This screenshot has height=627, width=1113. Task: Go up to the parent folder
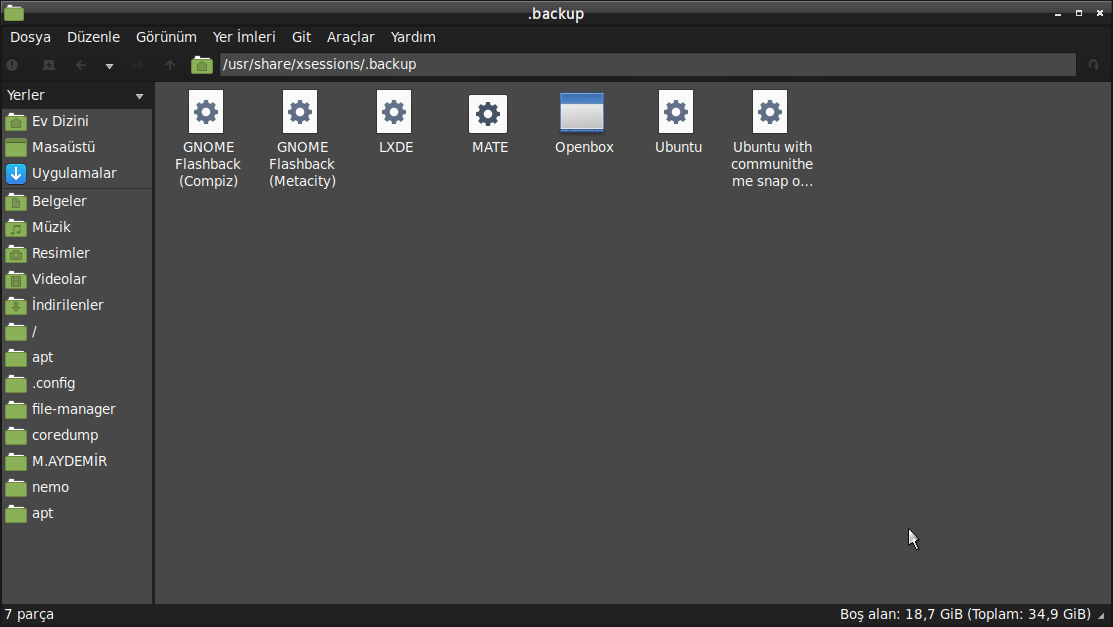click(170, 65)
